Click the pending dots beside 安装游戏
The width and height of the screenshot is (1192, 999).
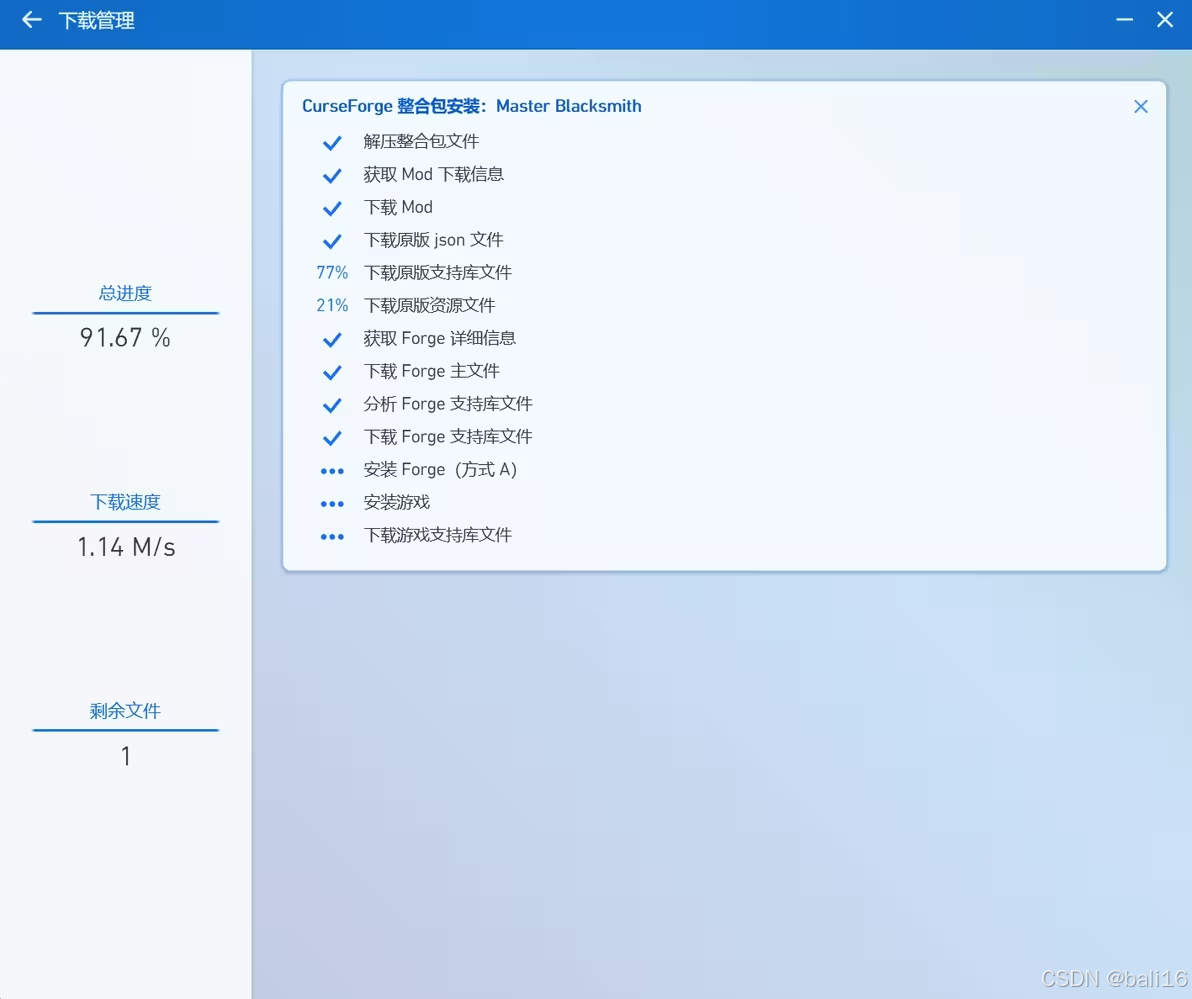(332, 504)
